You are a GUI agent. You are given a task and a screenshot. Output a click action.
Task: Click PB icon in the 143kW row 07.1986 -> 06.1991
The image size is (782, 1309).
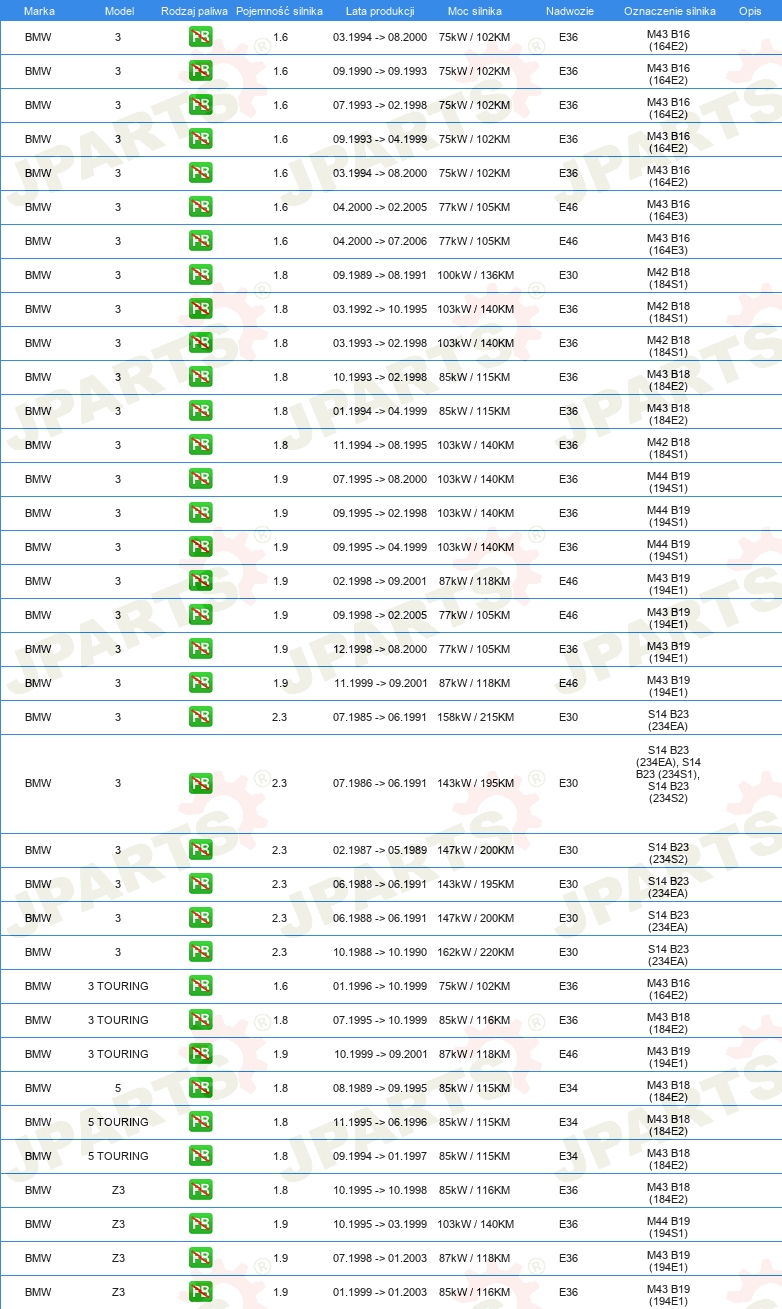click(200, 783)
